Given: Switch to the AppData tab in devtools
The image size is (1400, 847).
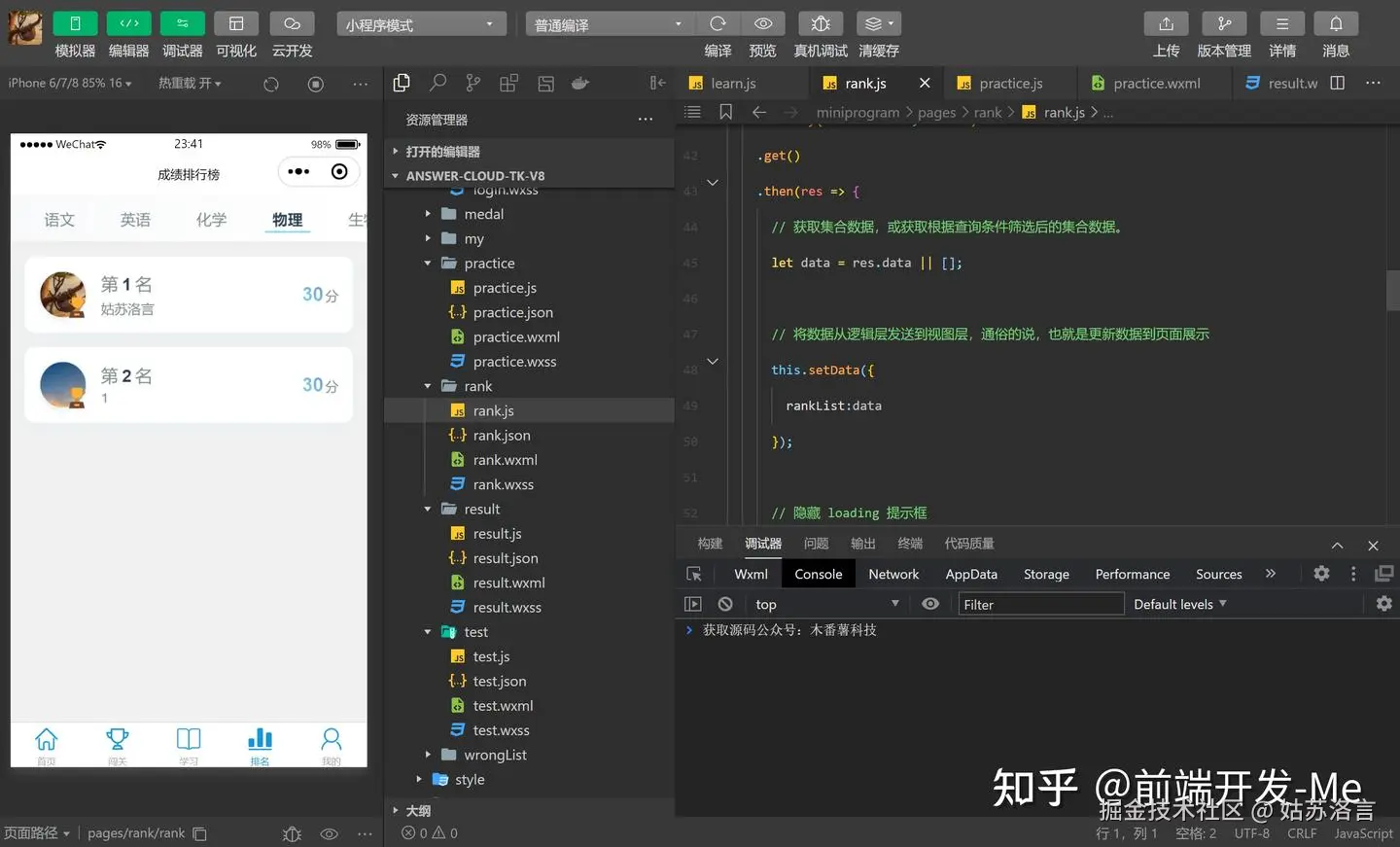Looking at the screenshot, I should pos(971,575).
